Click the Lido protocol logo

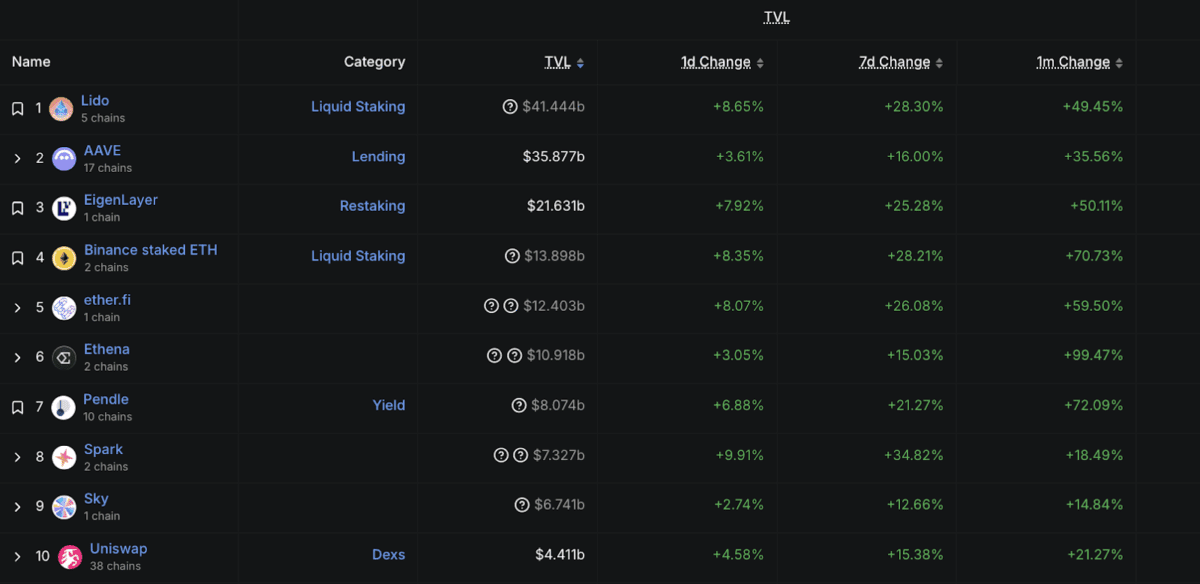[62, 109]
